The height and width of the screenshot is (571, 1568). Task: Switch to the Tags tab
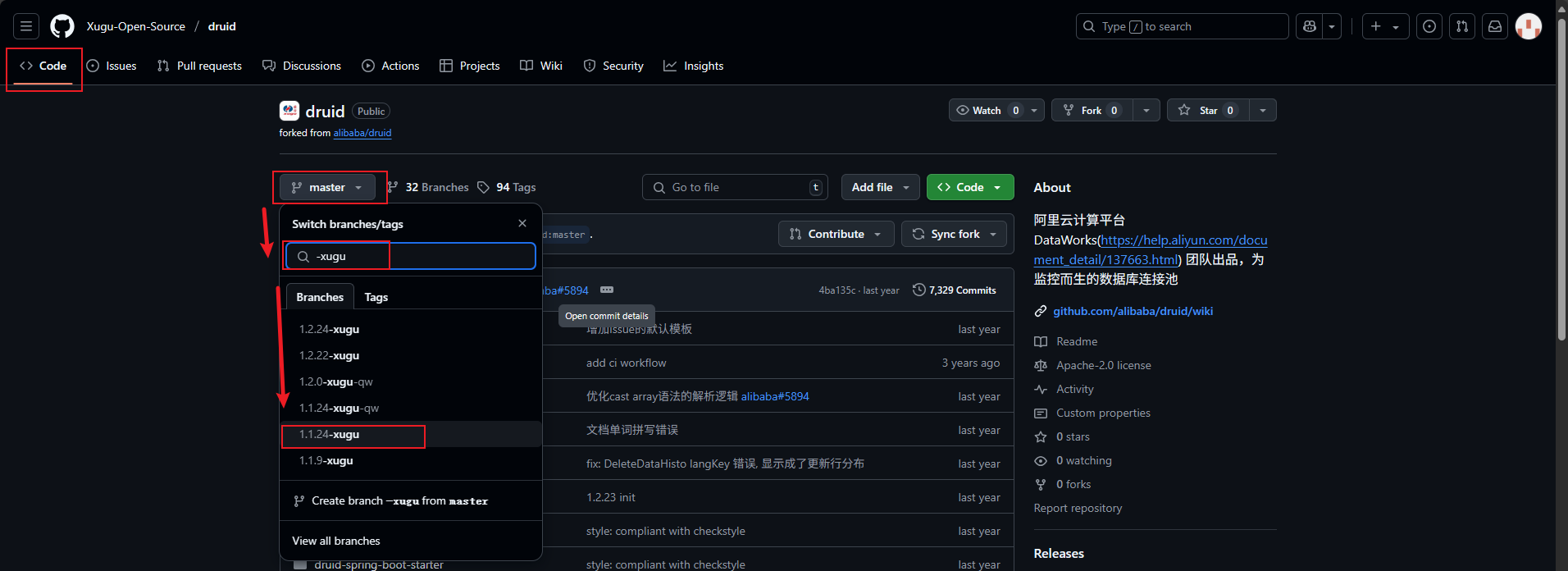point(376,297)
